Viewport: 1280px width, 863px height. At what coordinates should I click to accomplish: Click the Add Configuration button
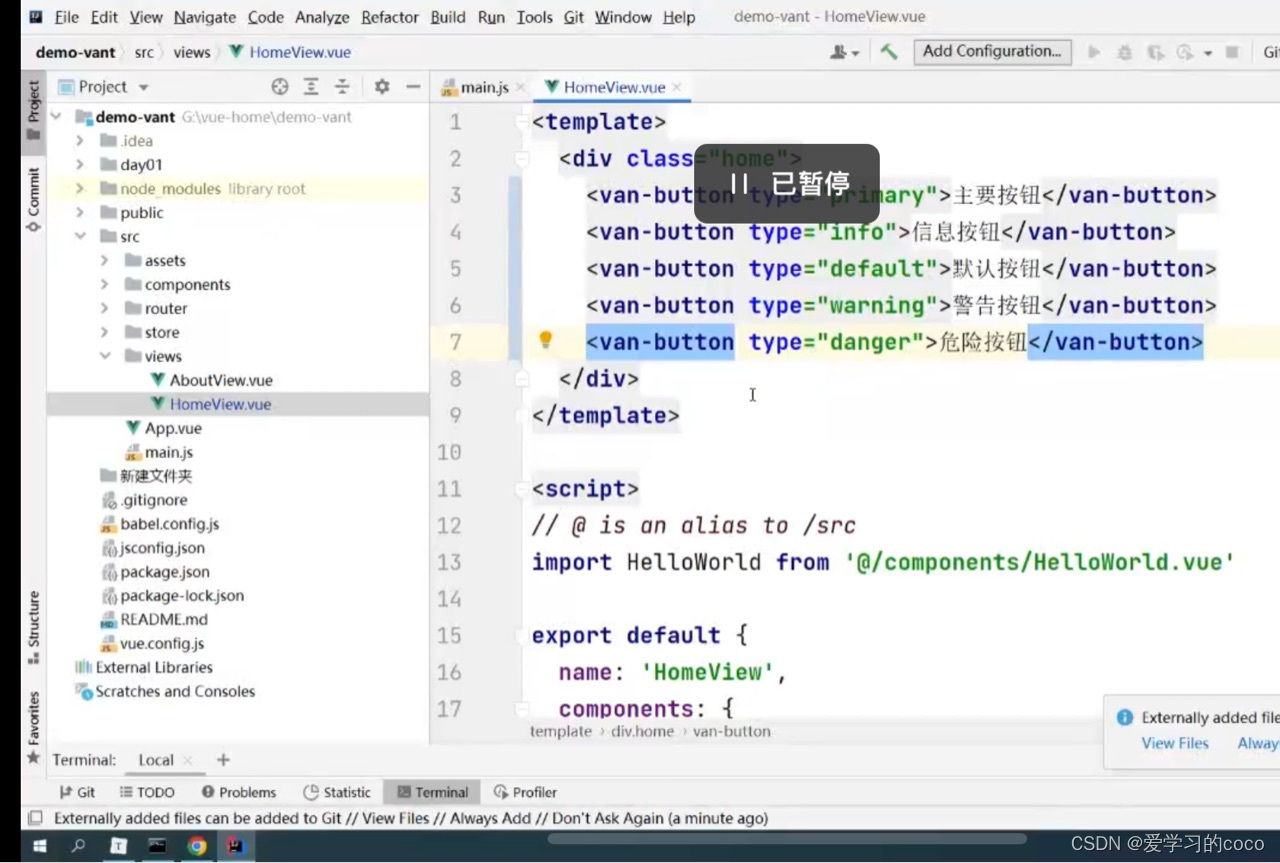(992, 51)
